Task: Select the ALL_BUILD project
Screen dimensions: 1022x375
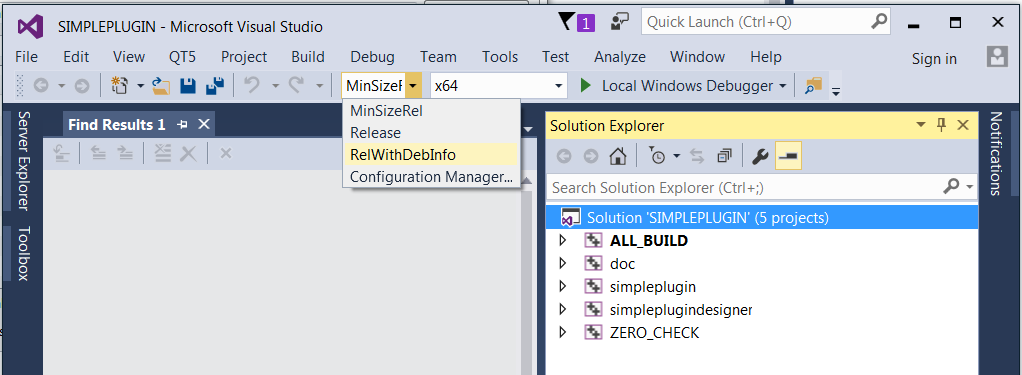Action: point(649,241)
